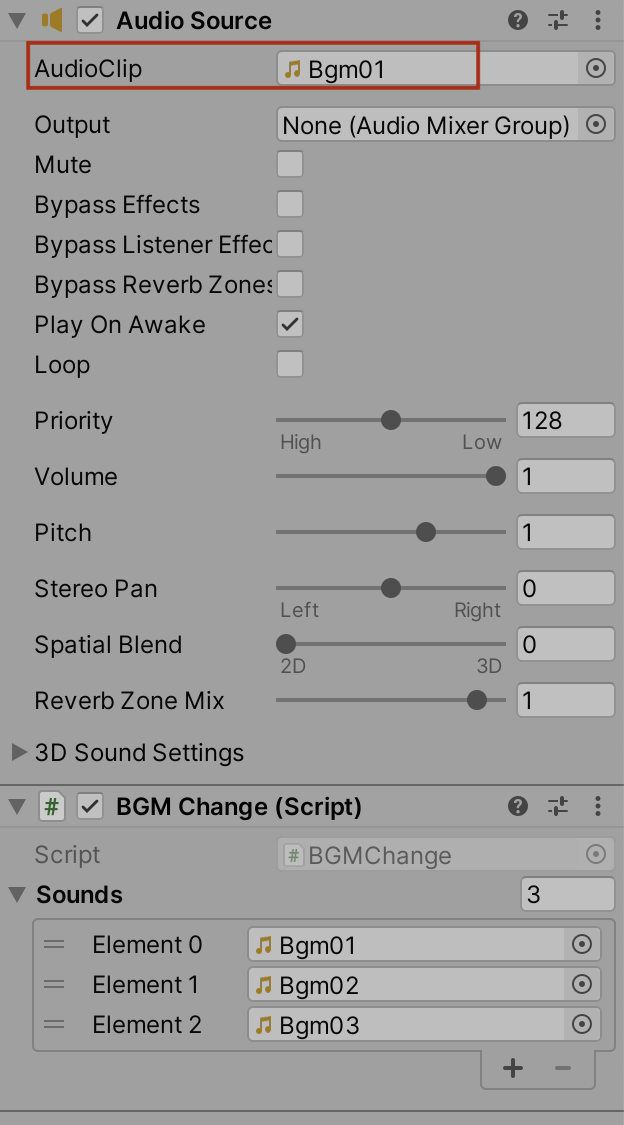Click the Priority input field showing 128
This screenshot has height=1125, width=624.
click(x=565, y=420)
